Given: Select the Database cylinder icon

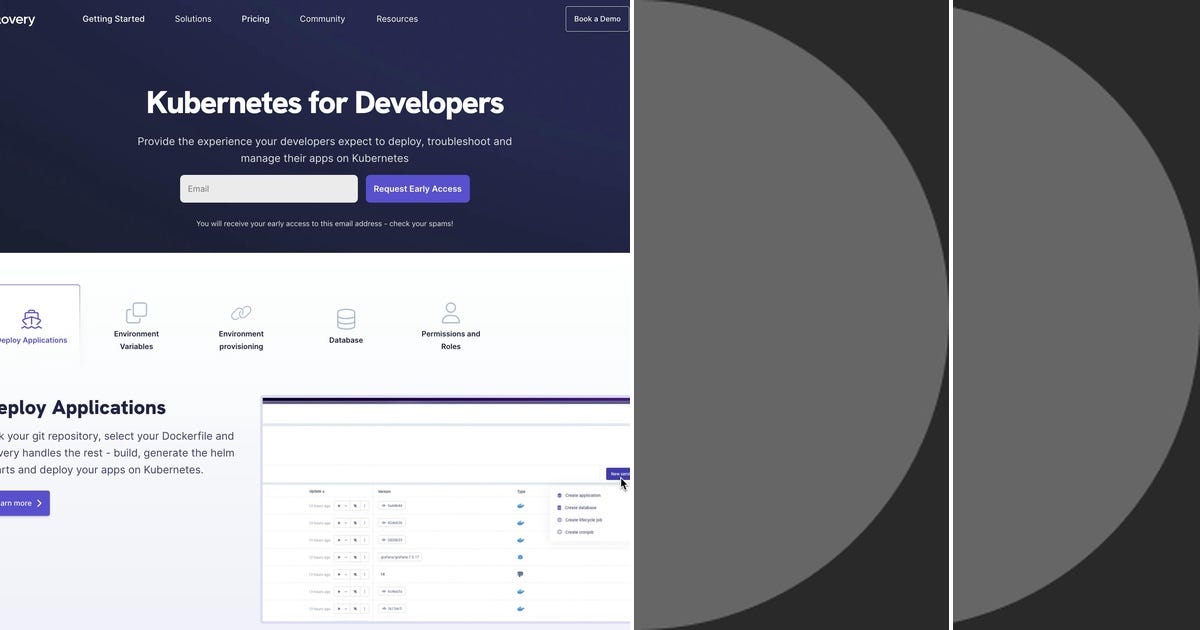Looking at the screenshot, I should coord(346,316).
